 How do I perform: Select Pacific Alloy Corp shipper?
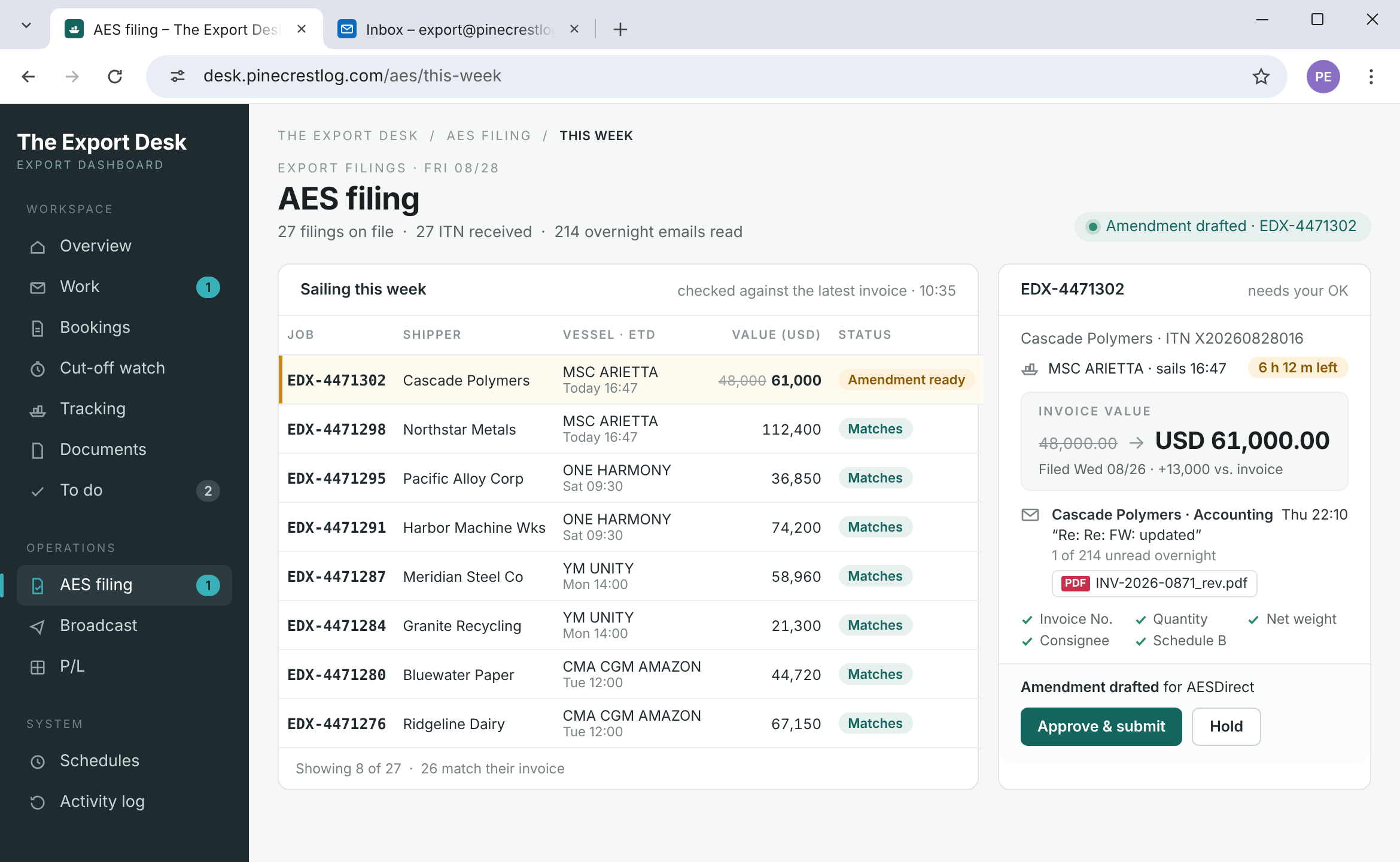click(463, 478)
